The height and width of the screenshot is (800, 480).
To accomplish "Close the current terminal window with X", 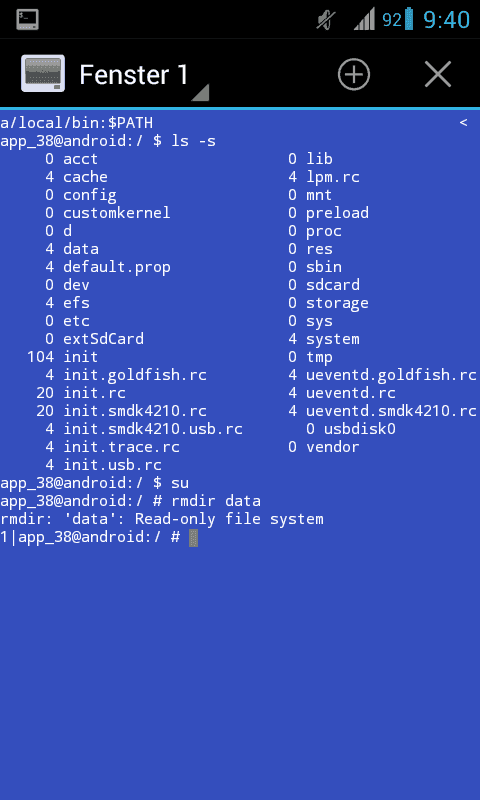I will pyautogui.click(x=438, y=74).
